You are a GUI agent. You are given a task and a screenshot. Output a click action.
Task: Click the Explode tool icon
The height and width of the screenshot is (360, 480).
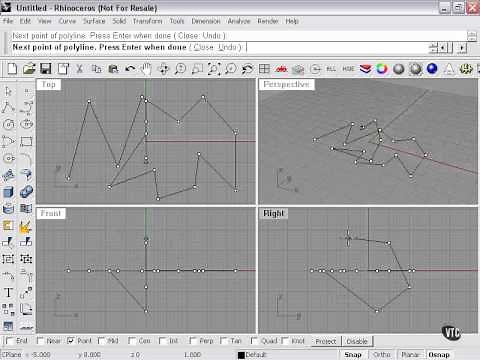(26, 226)
